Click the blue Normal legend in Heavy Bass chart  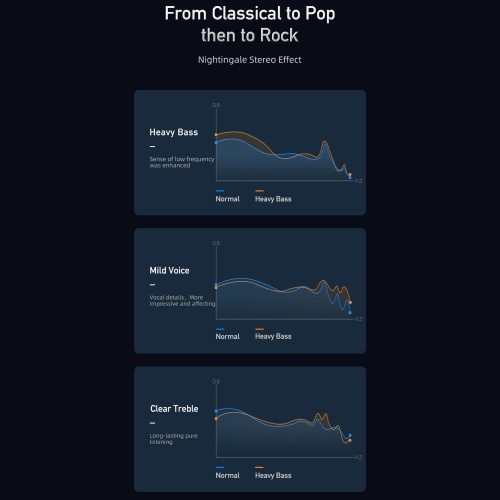[227, 199]
